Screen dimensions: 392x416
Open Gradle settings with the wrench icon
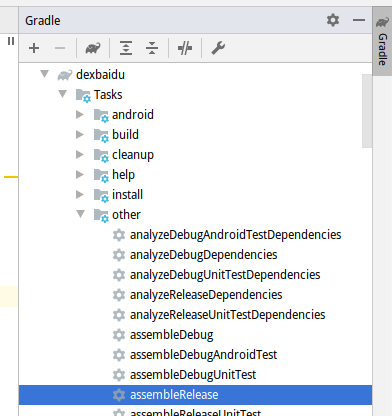tap(218, 48)
